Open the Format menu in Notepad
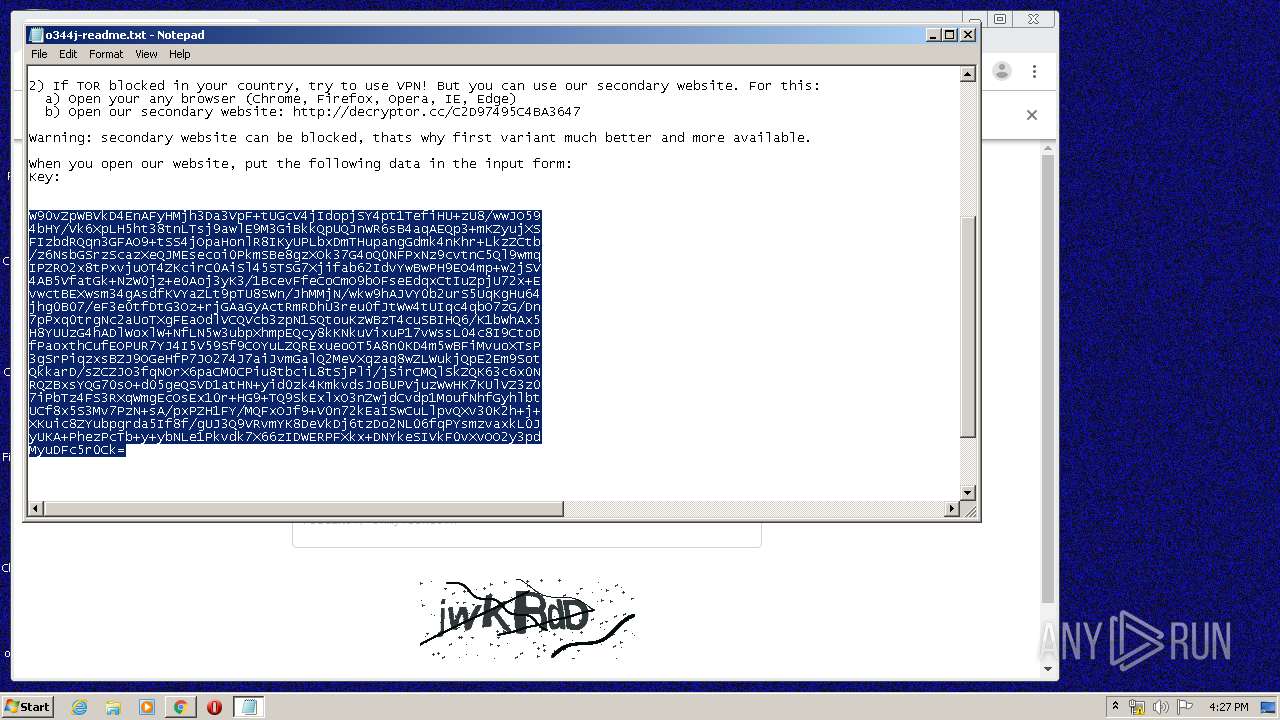 106,54
